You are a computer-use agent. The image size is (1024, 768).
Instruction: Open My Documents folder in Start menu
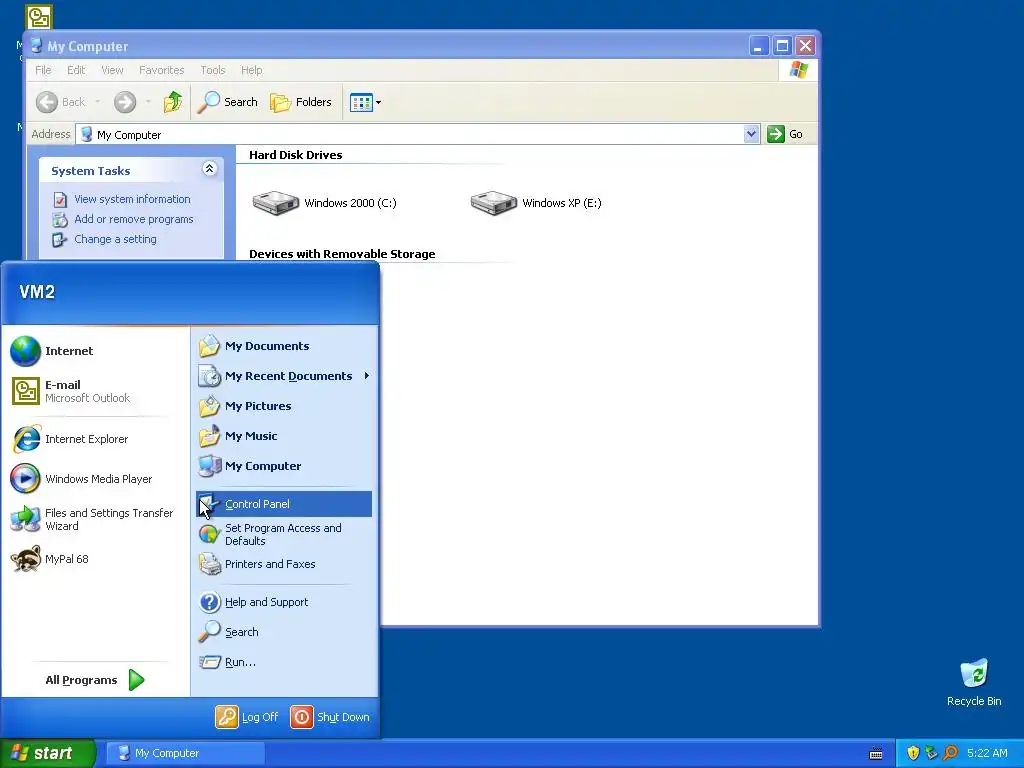[254, 346]
